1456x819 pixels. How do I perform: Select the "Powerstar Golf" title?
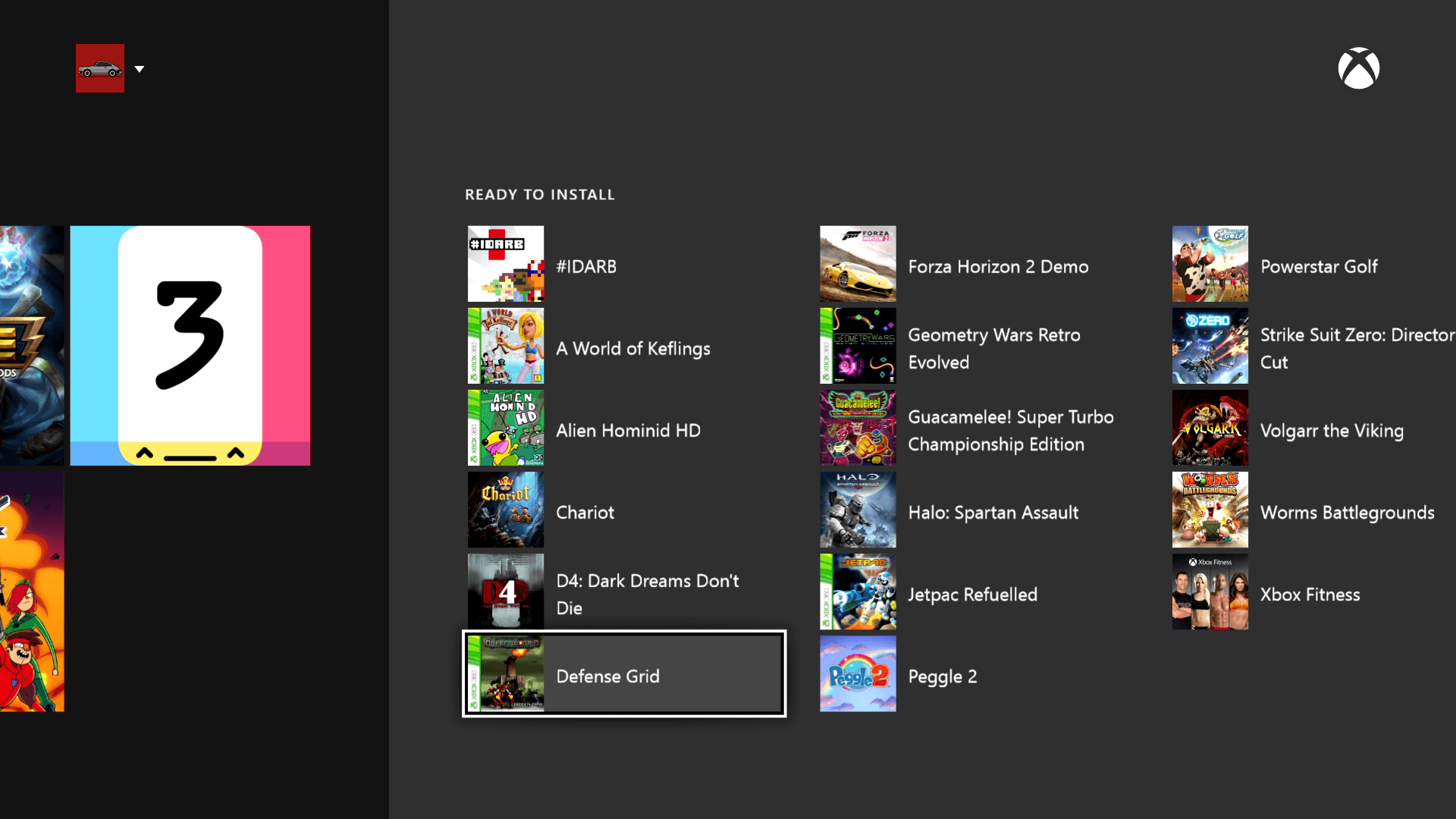(1319, 267)
